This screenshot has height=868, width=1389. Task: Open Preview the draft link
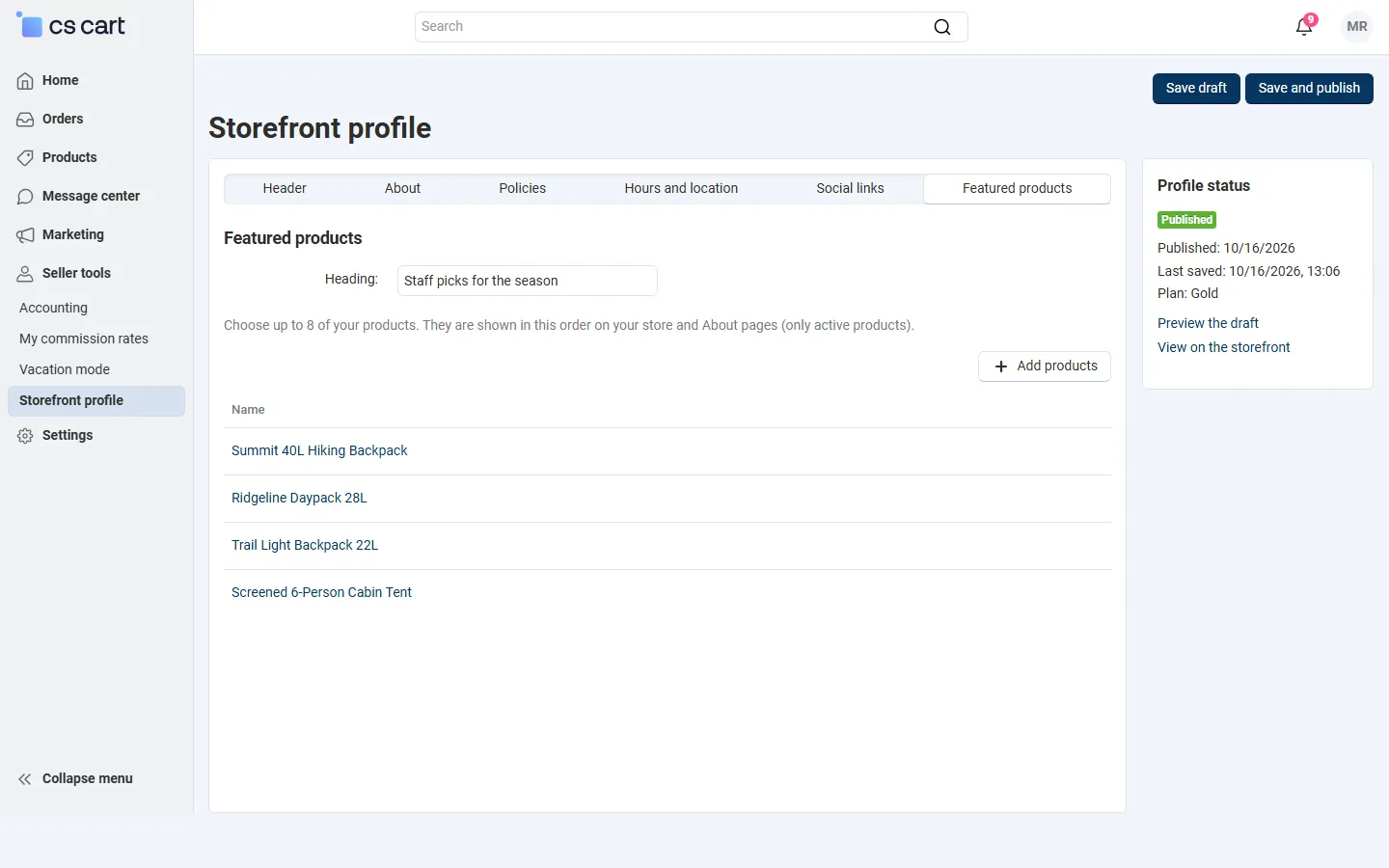(x=1208, y=323)
